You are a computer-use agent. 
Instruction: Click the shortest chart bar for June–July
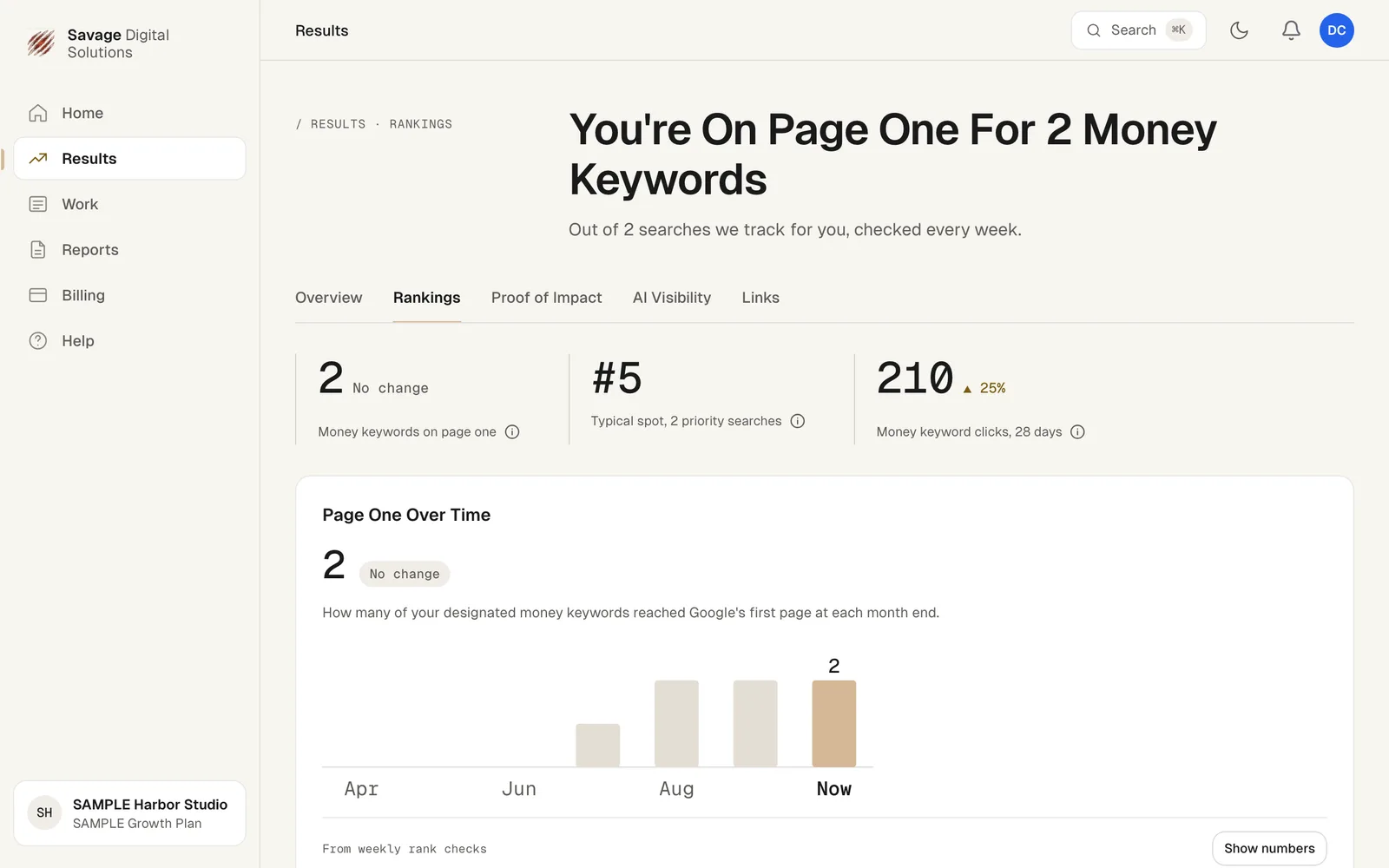[597, 745]
